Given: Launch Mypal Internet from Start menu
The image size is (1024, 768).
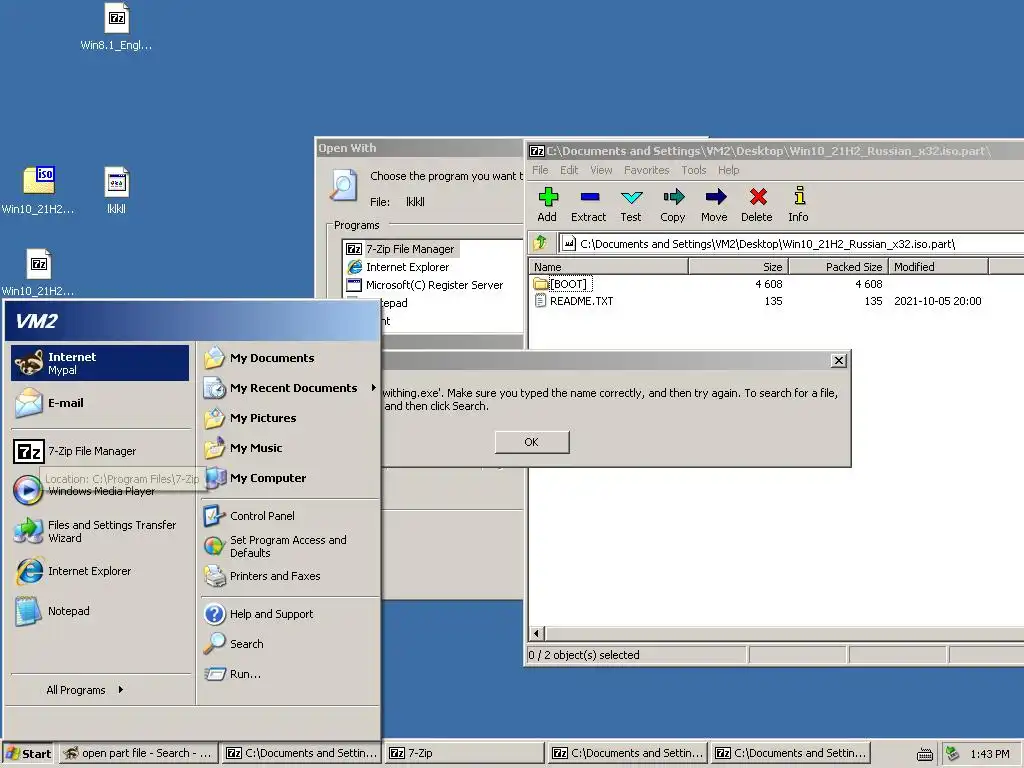Looking at the screenshot, I should click(100, 363).
